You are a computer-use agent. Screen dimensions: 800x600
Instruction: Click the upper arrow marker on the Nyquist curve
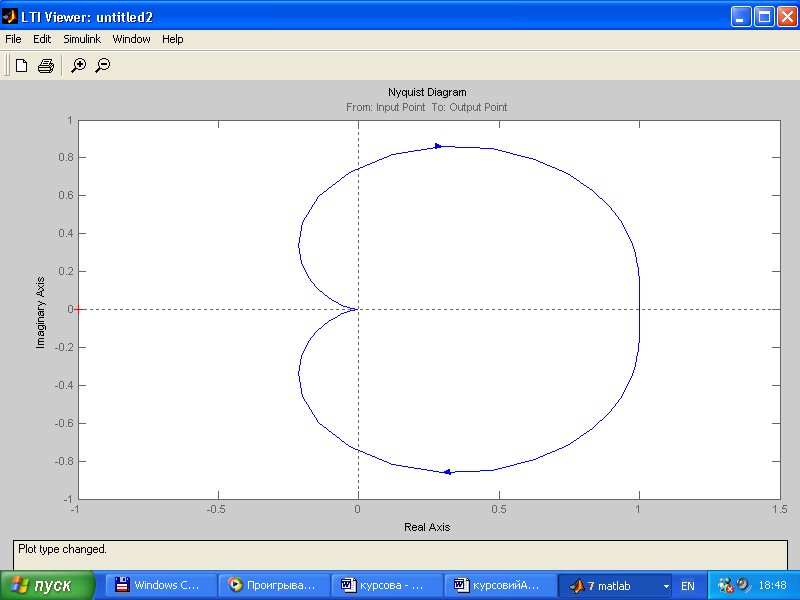pos(438,146)
